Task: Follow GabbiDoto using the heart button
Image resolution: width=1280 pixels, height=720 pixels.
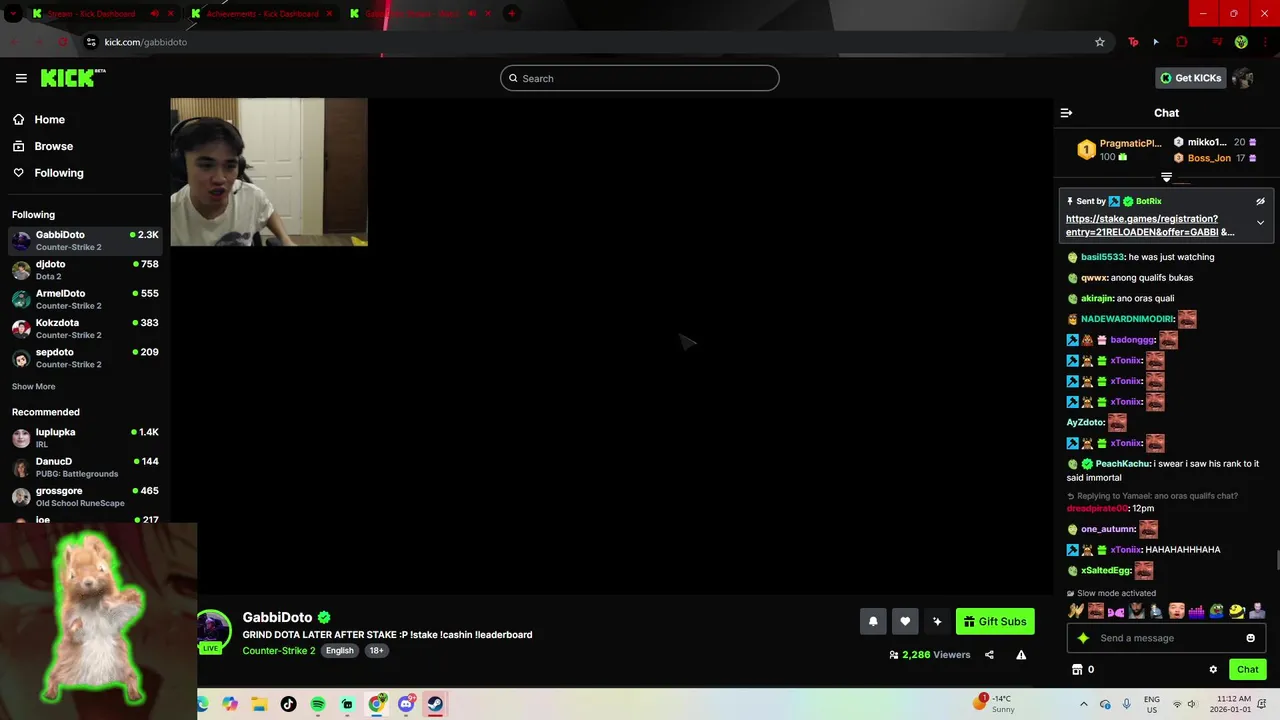Action: tap(905, 622)
